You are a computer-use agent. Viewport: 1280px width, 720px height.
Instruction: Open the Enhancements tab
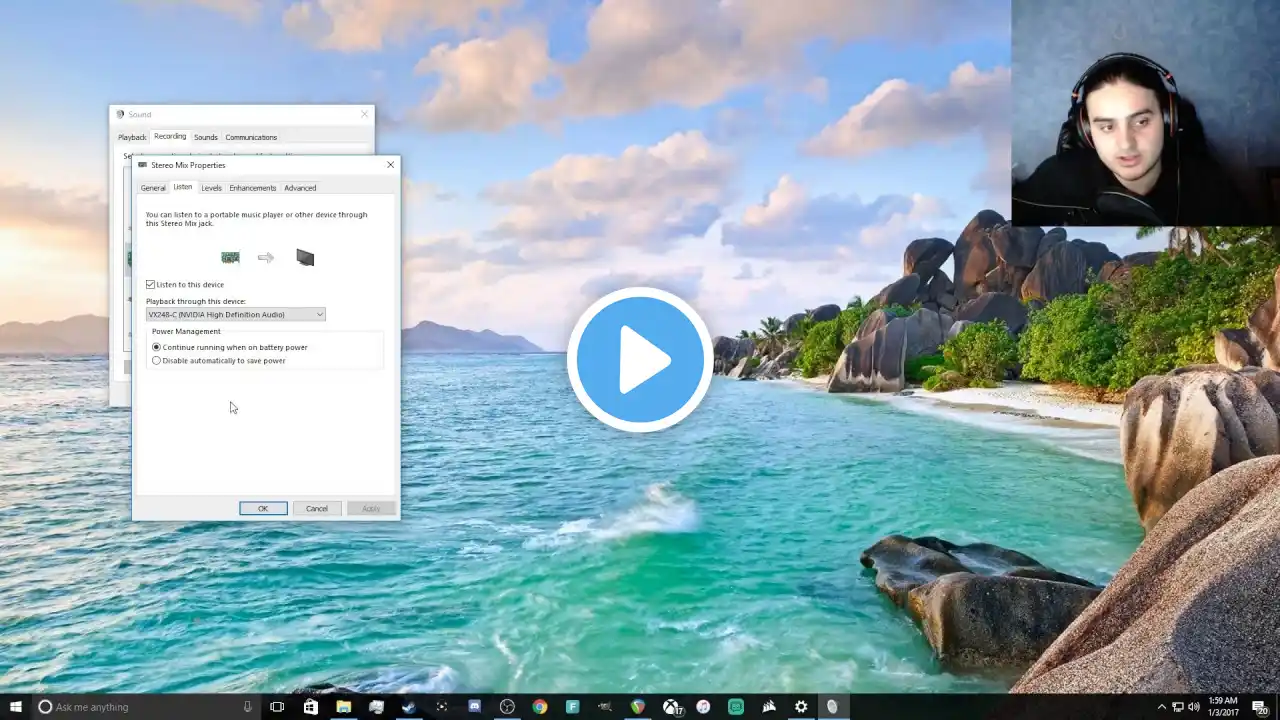click(252, 188)
